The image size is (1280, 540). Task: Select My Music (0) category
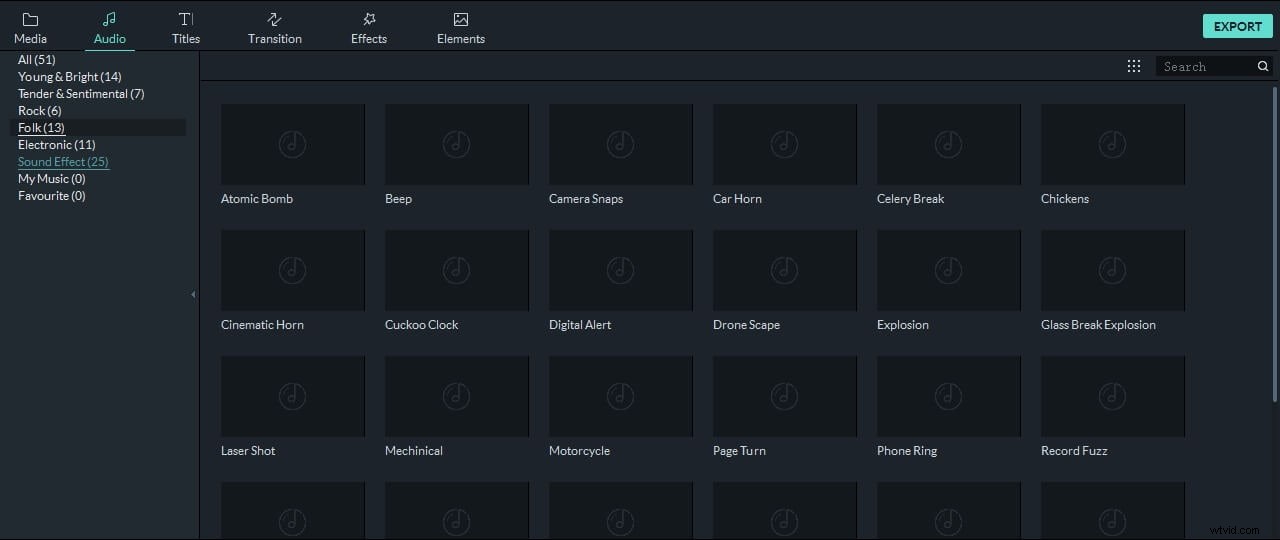(x=52, y=179)
